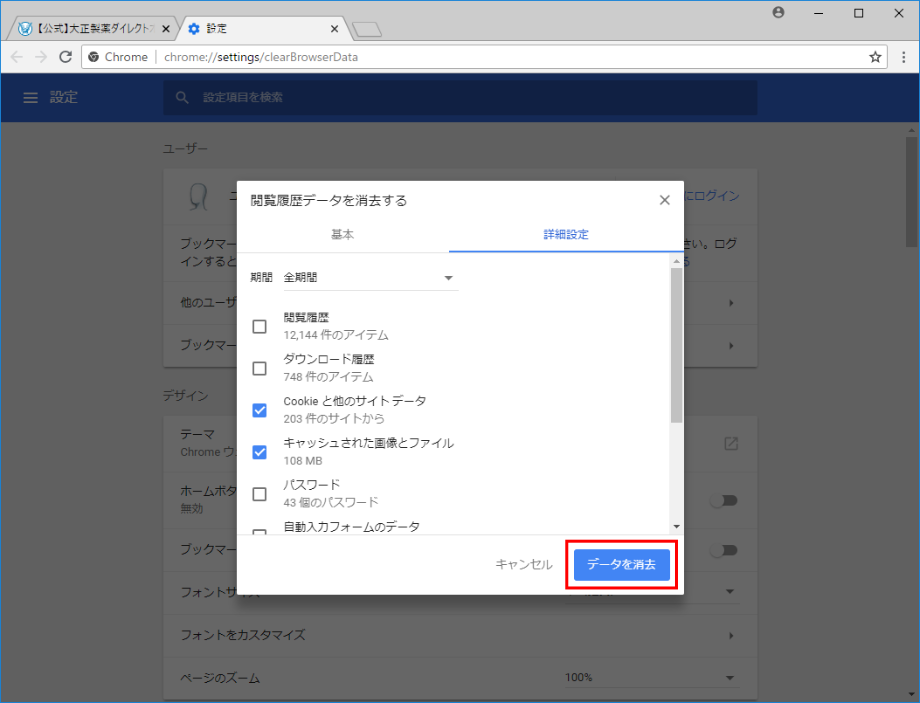Image resolution: width=920 pixels, height=703 pixels.
Task: Click the dialog scrollbar up arrow
Action: [x=677, y=261]
